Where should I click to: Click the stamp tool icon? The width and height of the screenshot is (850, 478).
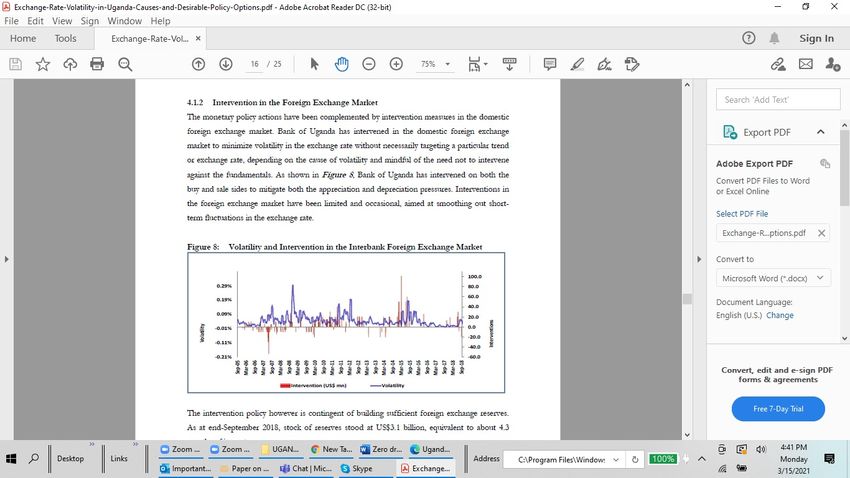coord(632,64)
